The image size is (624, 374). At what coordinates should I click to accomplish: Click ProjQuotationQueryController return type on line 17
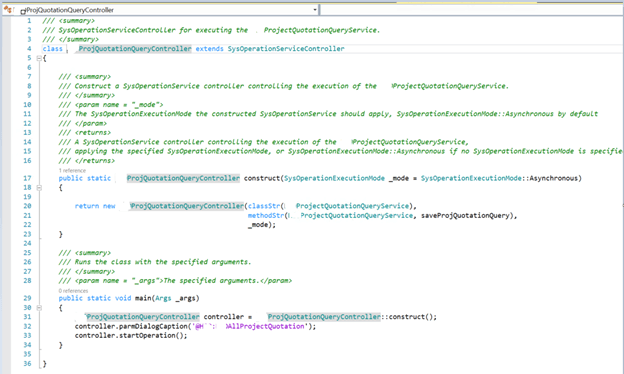click(183, 178)
